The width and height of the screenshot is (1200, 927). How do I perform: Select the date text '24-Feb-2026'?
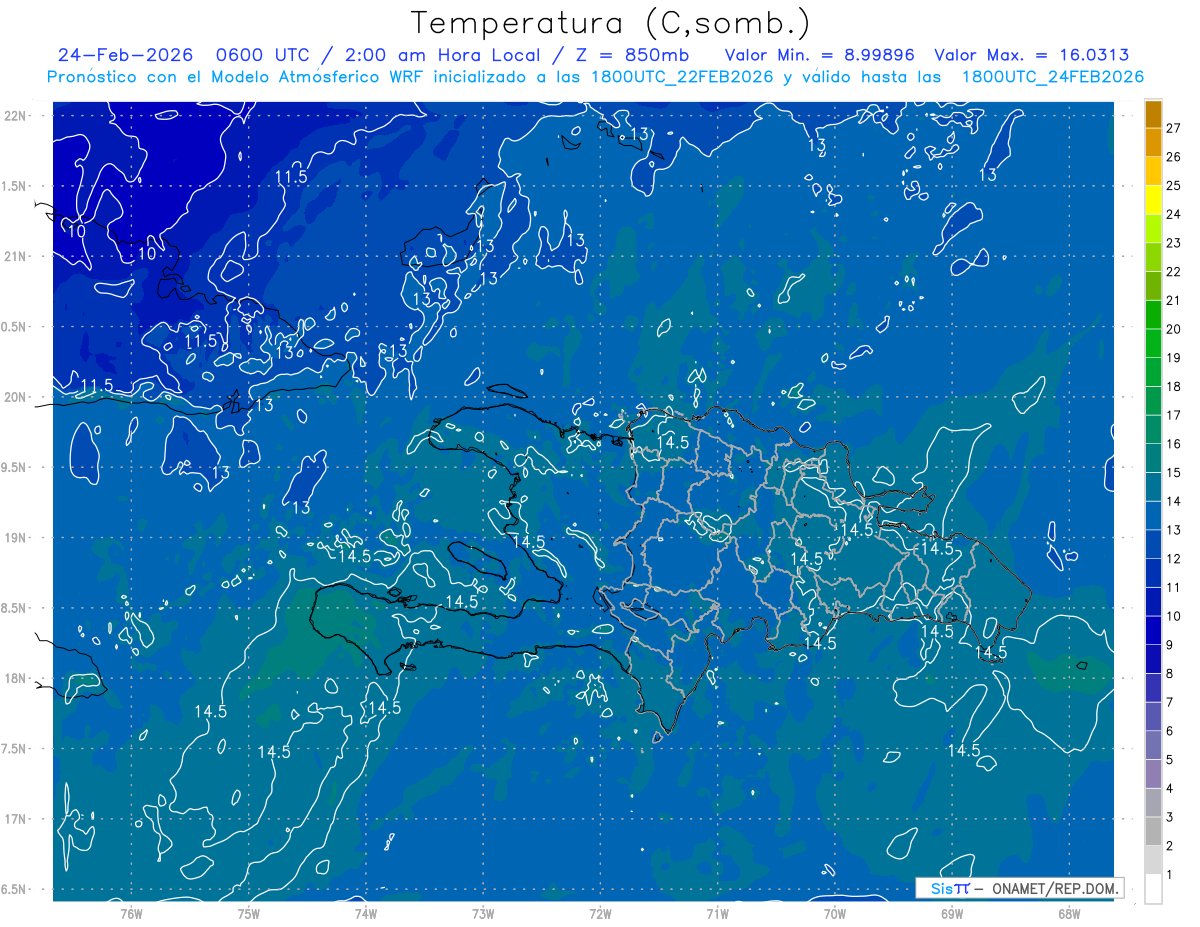(124, 55)
